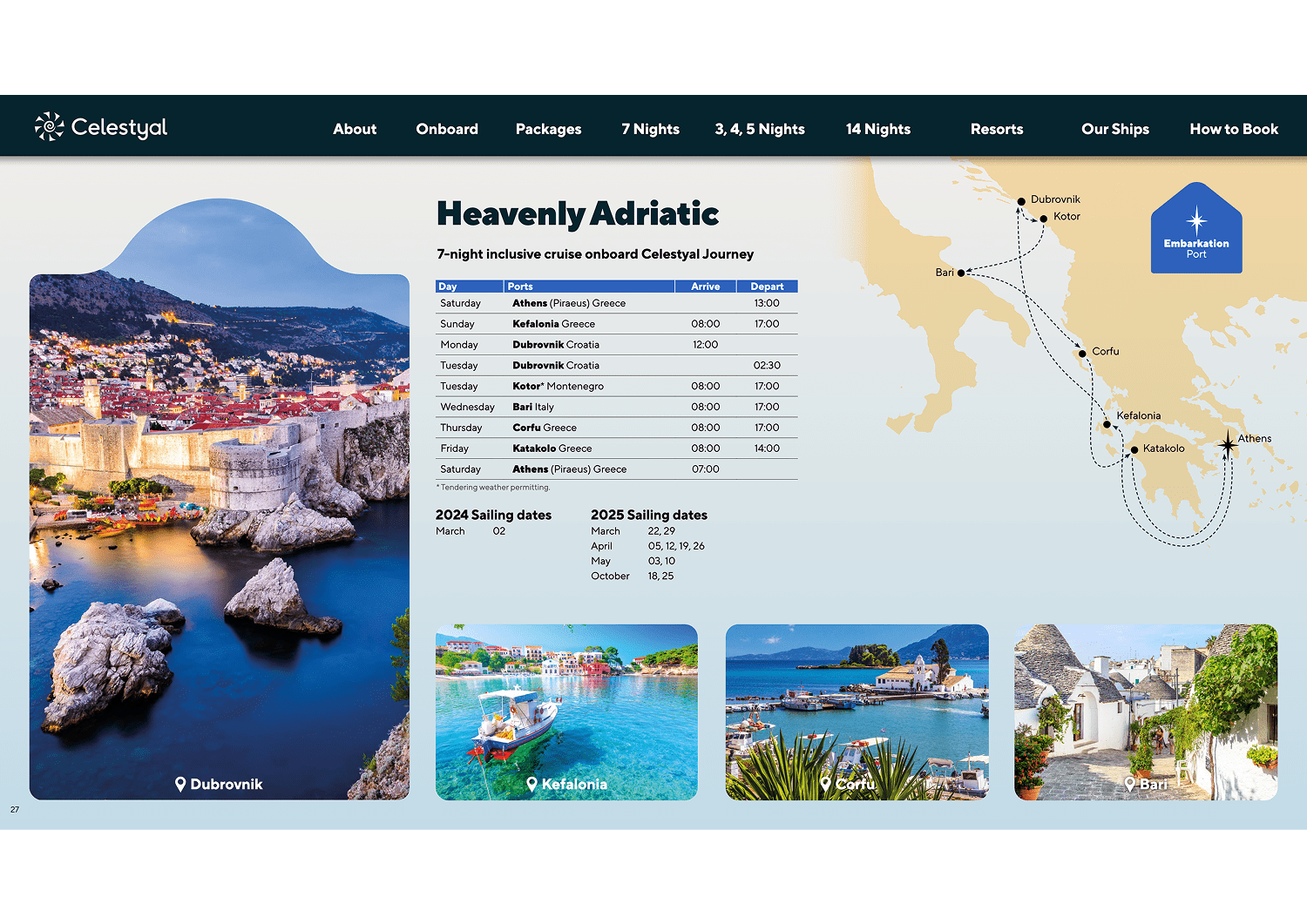Click the tendering weather permitting footnote
The width and height of the screenshot is (1307, 924).
493,488
